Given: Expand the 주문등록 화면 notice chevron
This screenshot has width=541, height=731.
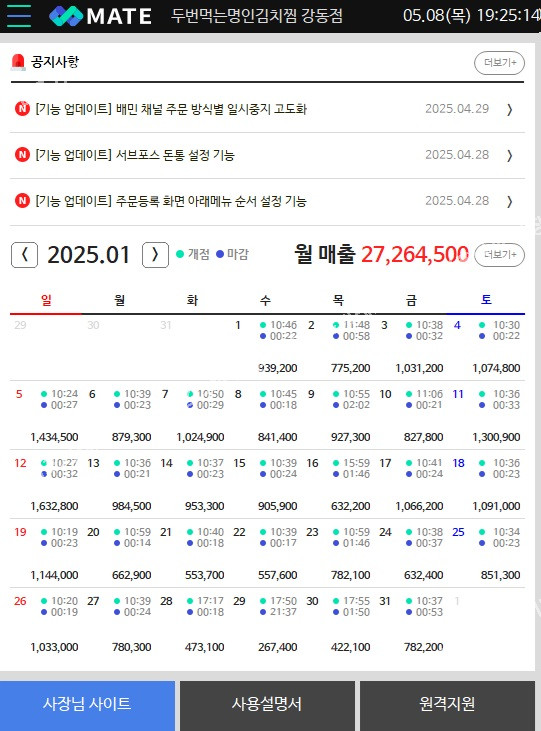Looking at the screenshot, I should [510, 201].
